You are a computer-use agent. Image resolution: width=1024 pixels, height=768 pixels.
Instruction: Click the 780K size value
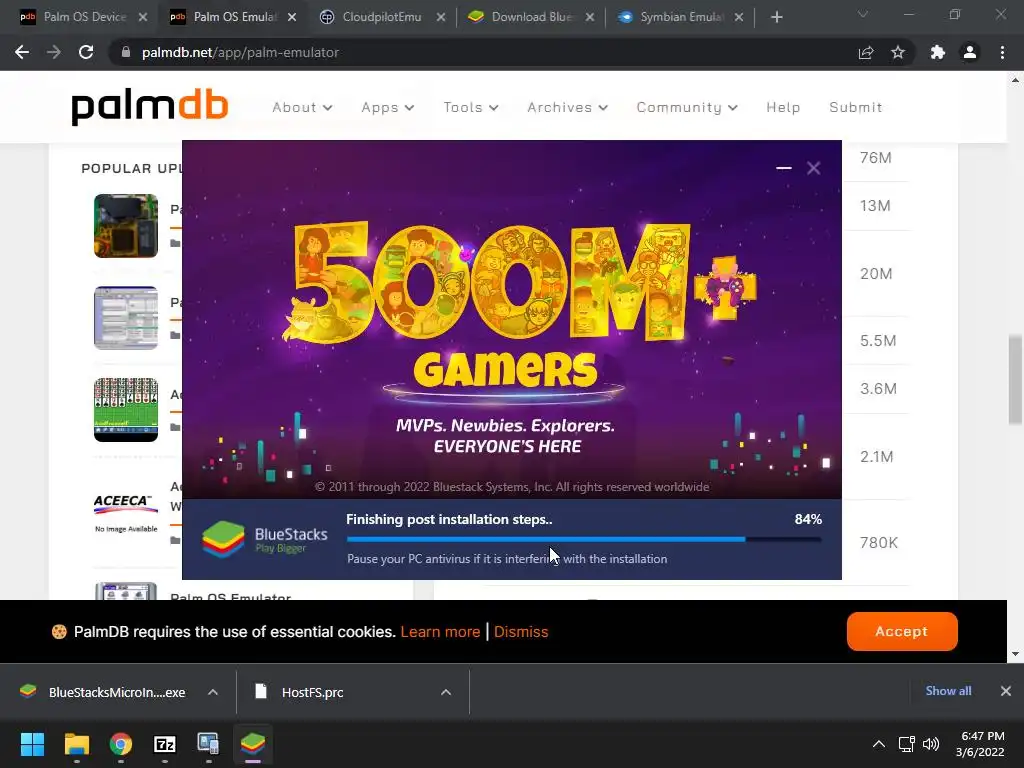[x=878, y=543]
